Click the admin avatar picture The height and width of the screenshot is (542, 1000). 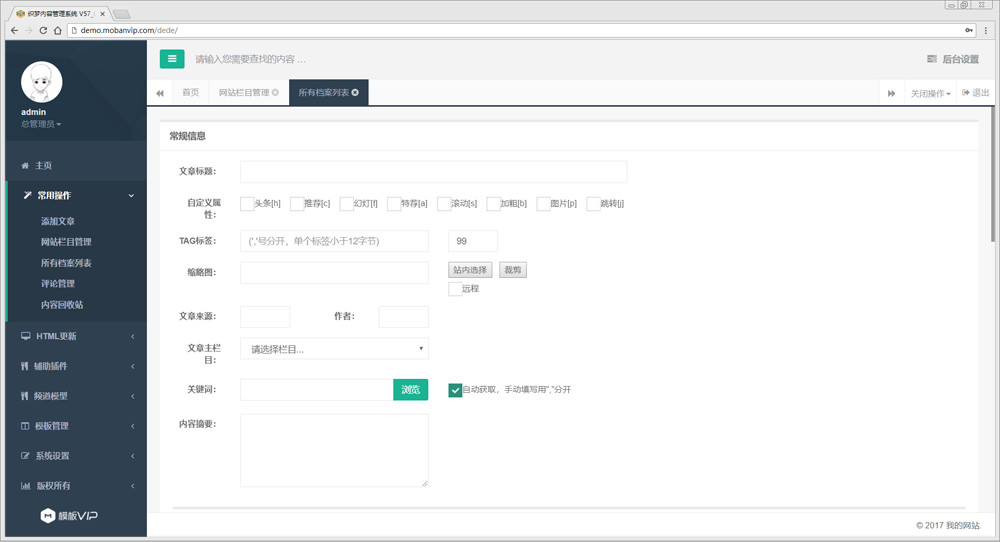tap(41, 82)
